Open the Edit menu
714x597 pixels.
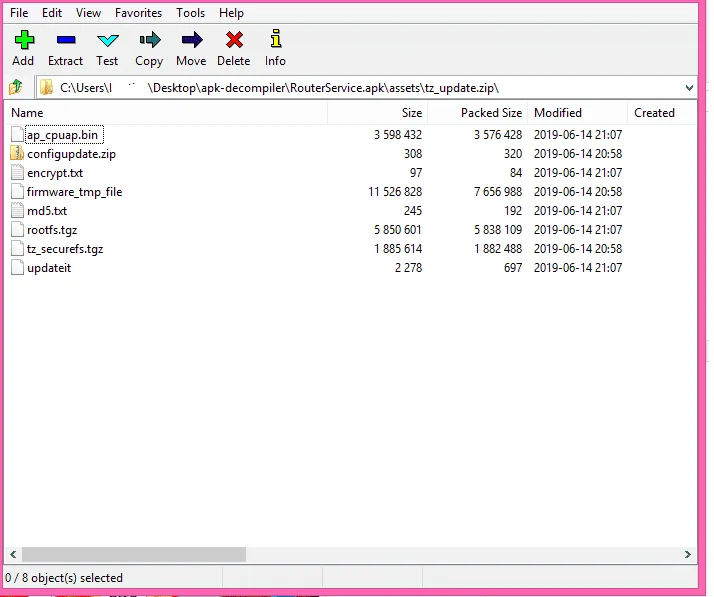(52, 13)
